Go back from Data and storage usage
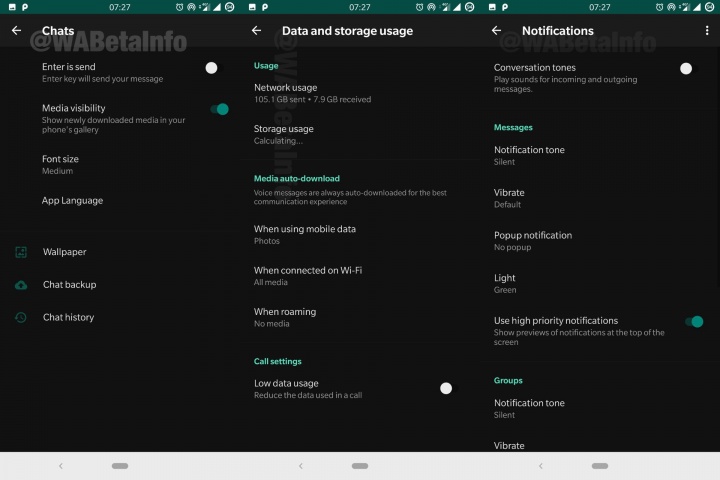720x480 pixels. tap(256, 31)
